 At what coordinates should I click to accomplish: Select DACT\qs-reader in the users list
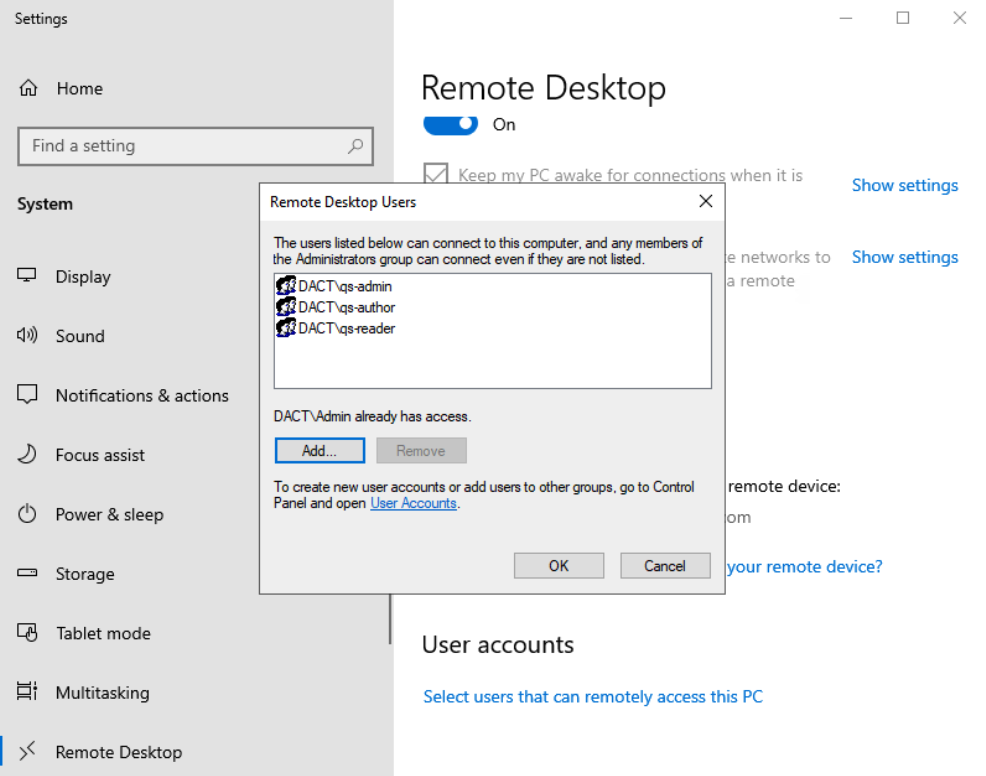tap(346, 328)
